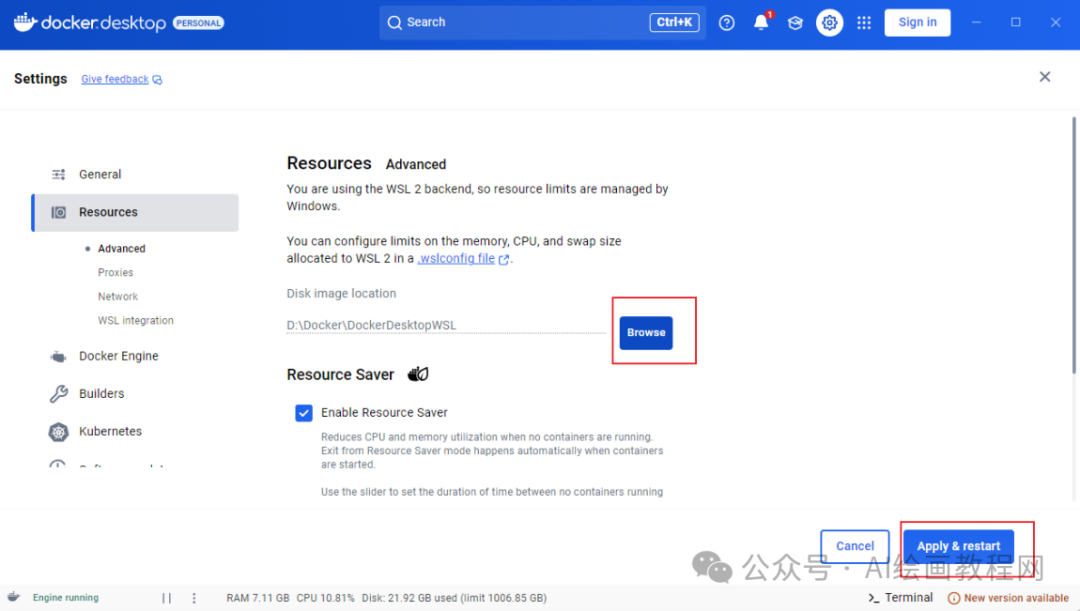Click the settings page vertical scrollbar
This screenshot has width=1080, height=611.
(1074, 245)
